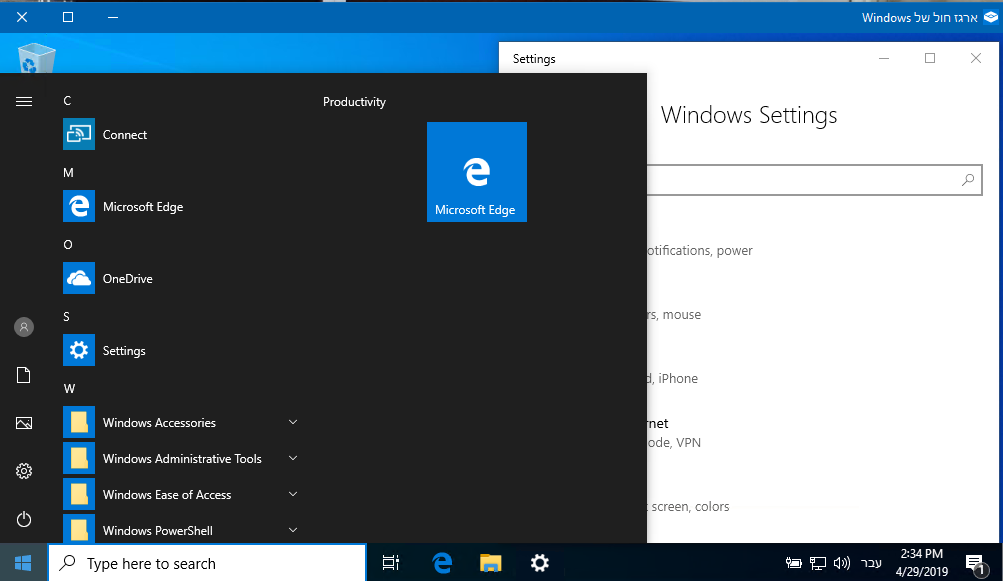Click the volume speaker tray icon
This screenshot has width=1003, height=581.
coord(841,563)
